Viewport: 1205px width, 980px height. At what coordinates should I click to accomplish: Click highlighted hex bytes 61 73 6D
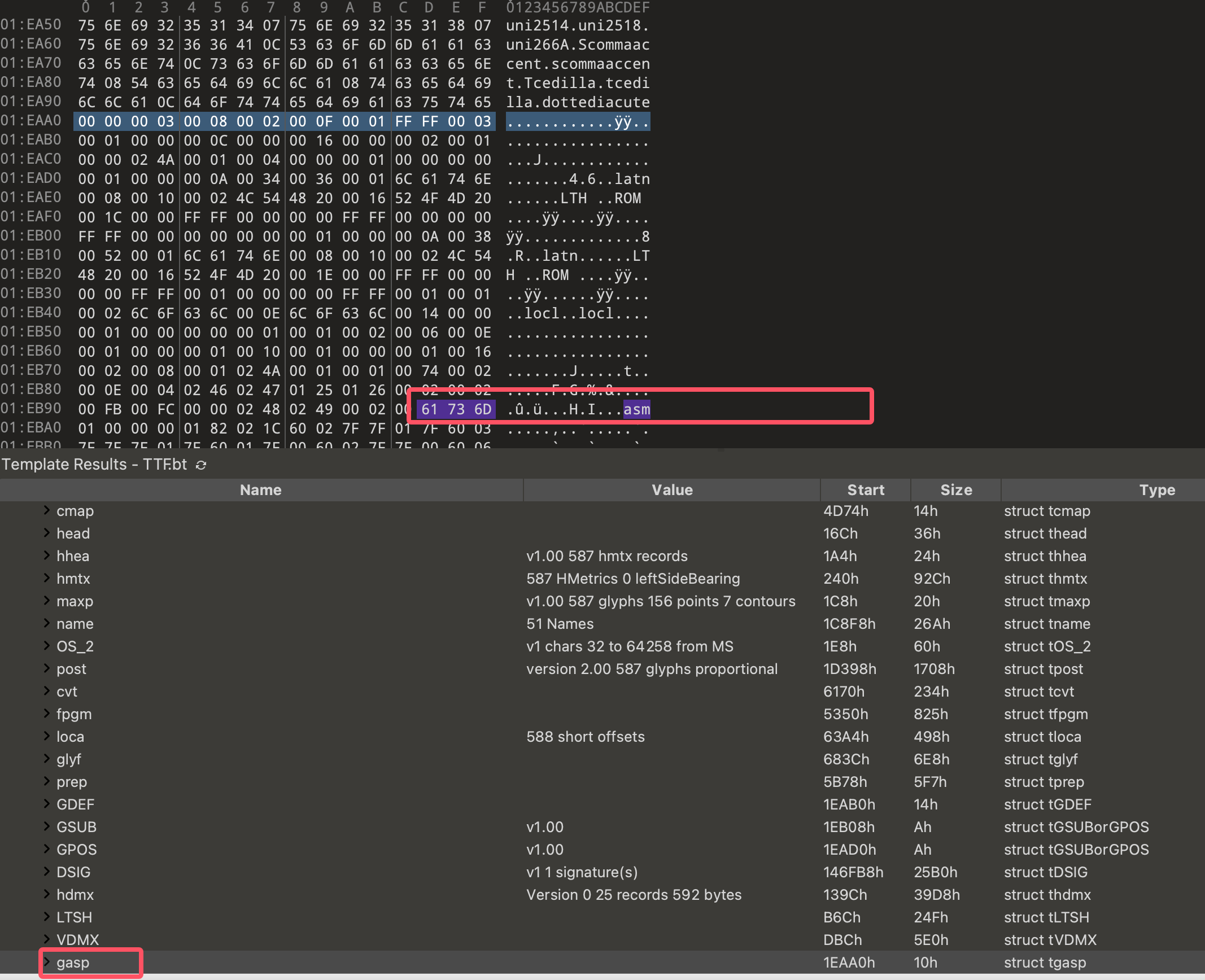(x=456, y=409)
